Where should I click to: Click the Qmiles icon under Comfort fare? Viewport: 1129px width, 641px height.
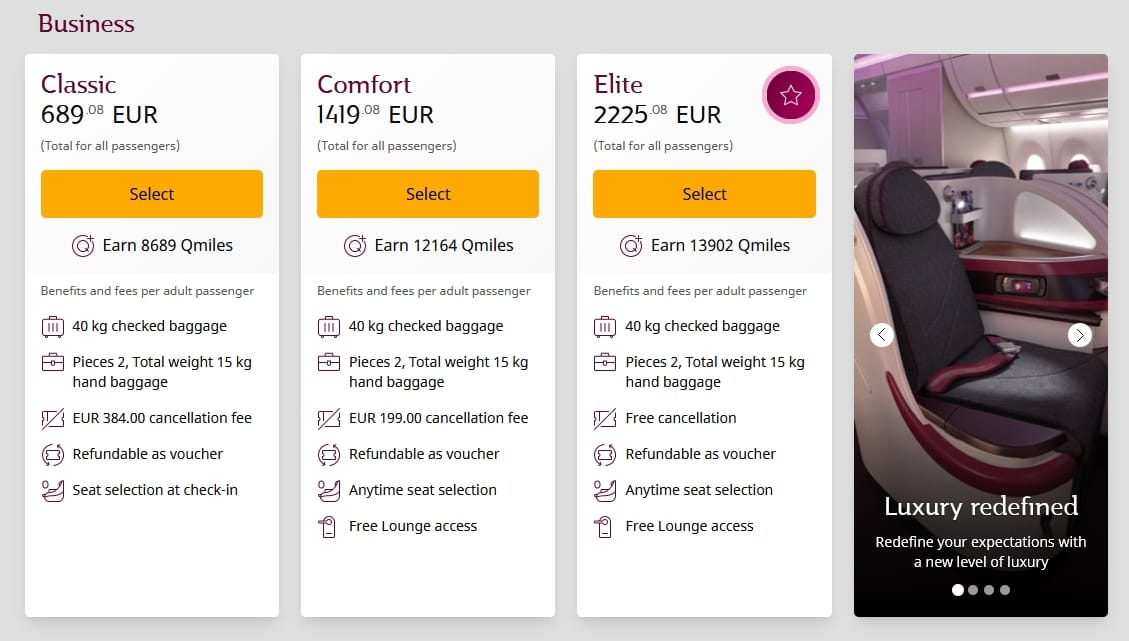[355, 245]
